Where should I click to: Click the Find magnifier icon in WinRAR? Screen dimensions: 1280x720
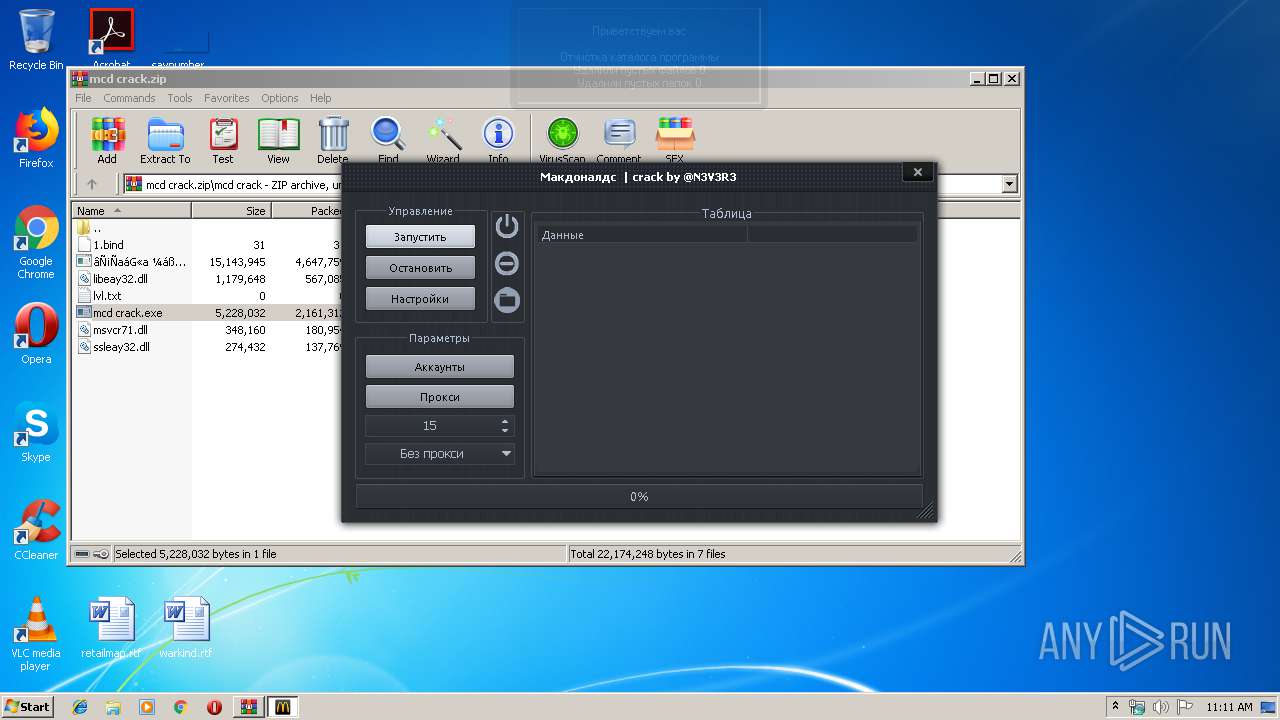388,140
